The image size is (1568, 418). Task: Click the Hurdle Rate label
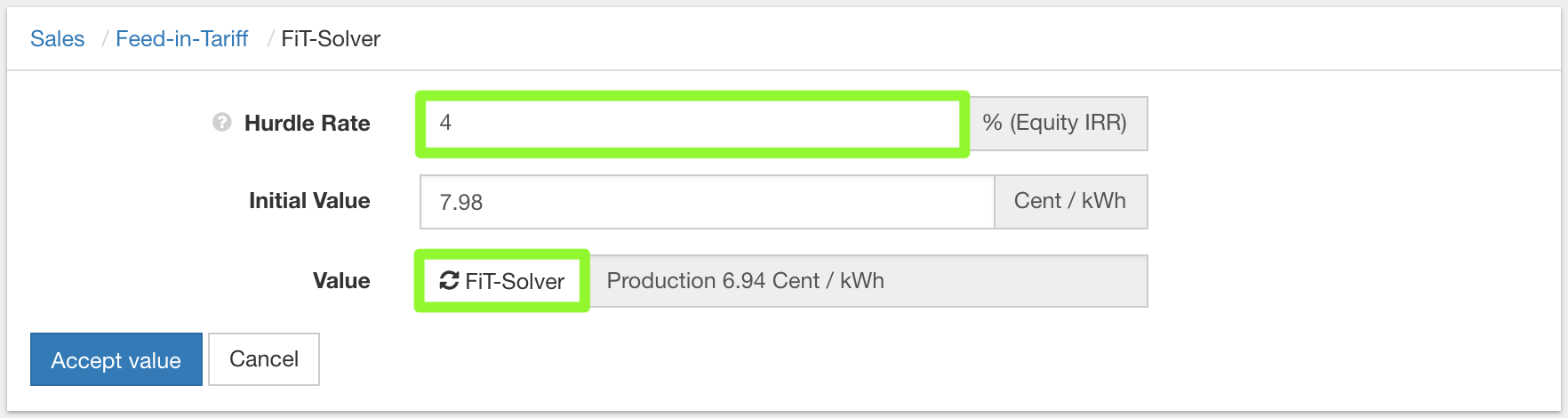307,124
